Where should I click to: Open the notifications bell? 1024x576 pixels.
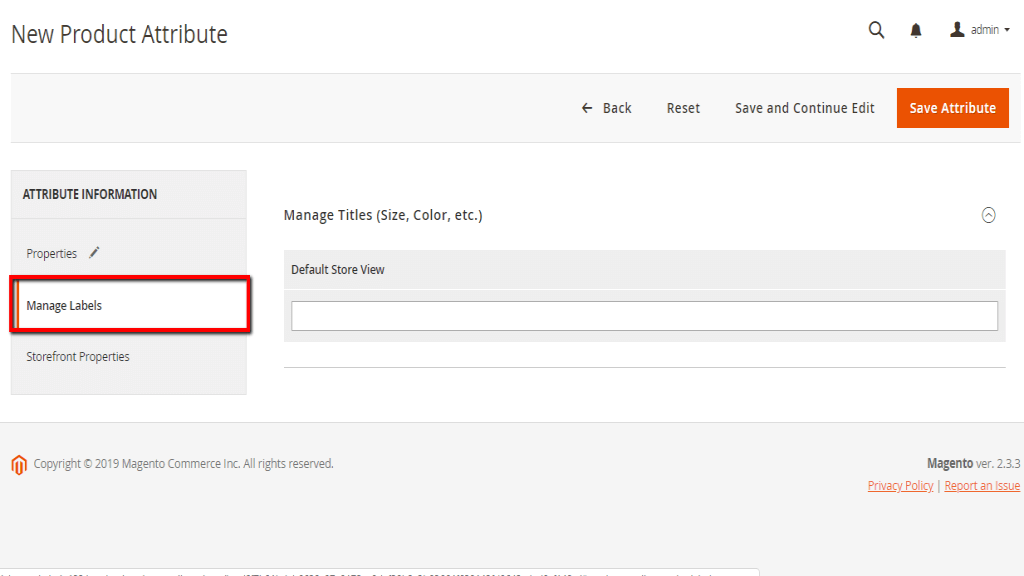point(916,31)
